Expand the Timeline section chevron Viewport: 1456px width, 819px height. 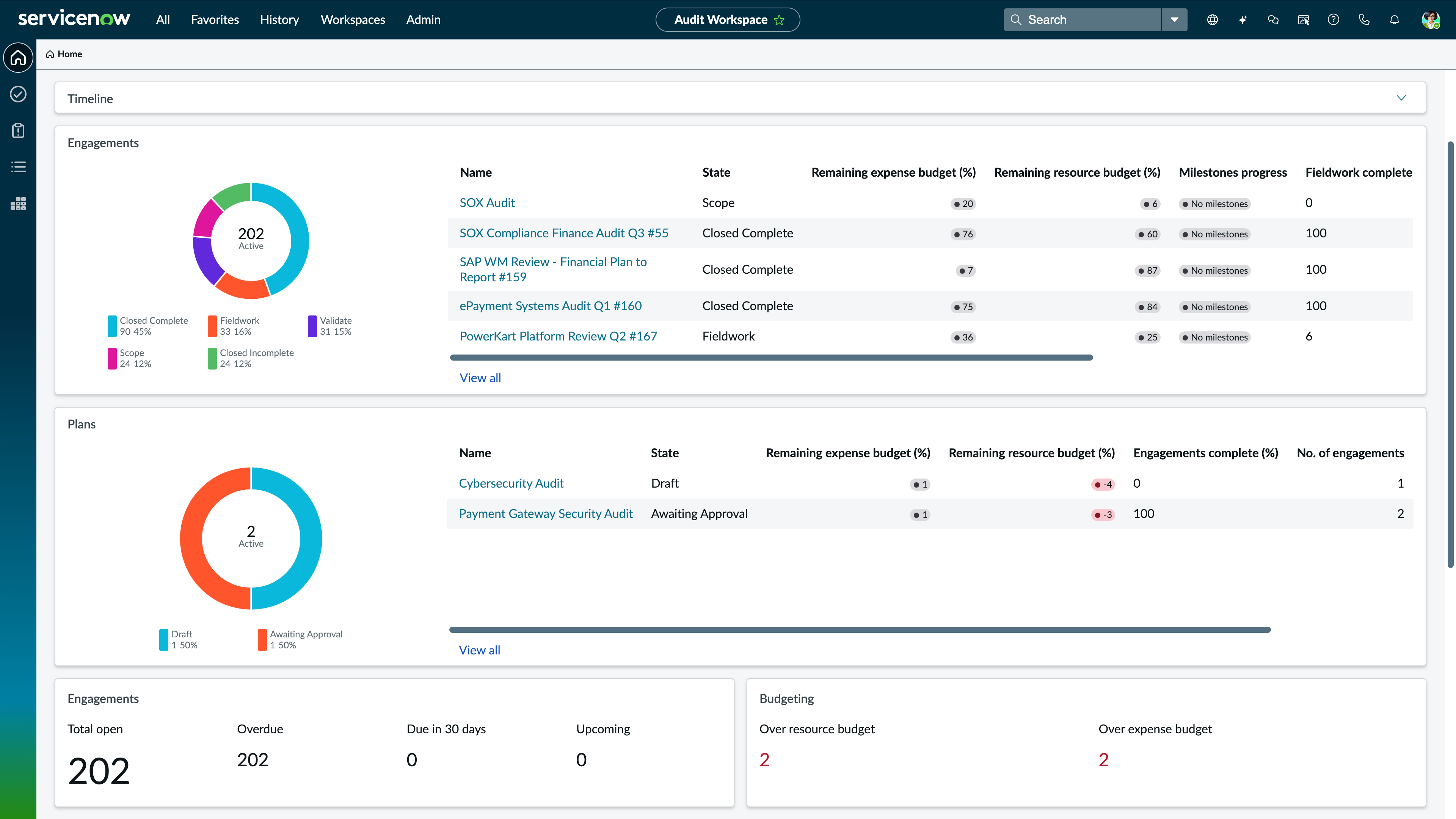(x=1401, y=98)
